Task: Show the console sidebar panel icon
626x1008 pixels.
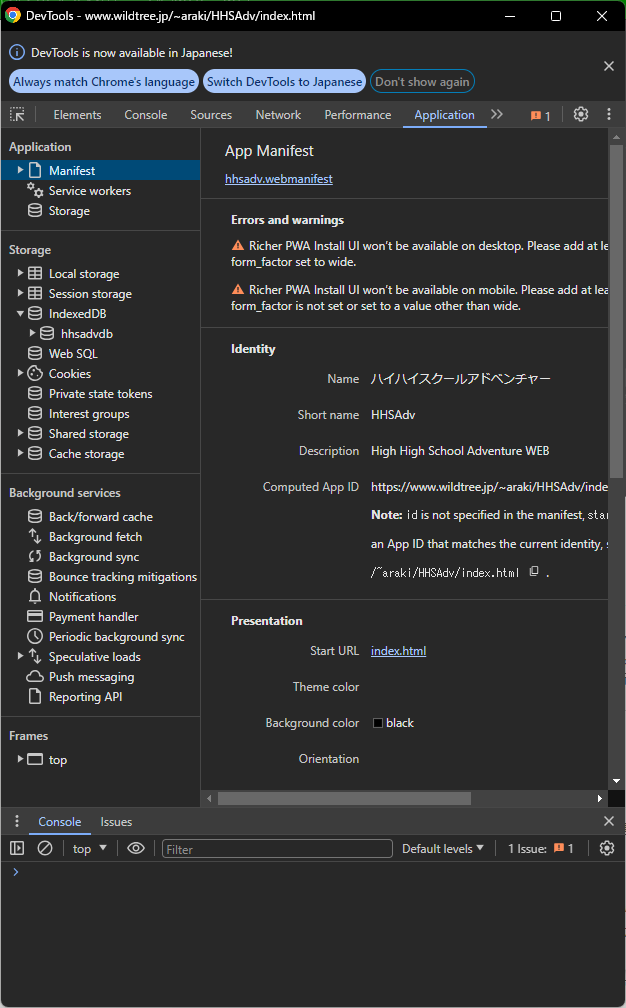Action: pyautogui.click(x=17, y=848)
